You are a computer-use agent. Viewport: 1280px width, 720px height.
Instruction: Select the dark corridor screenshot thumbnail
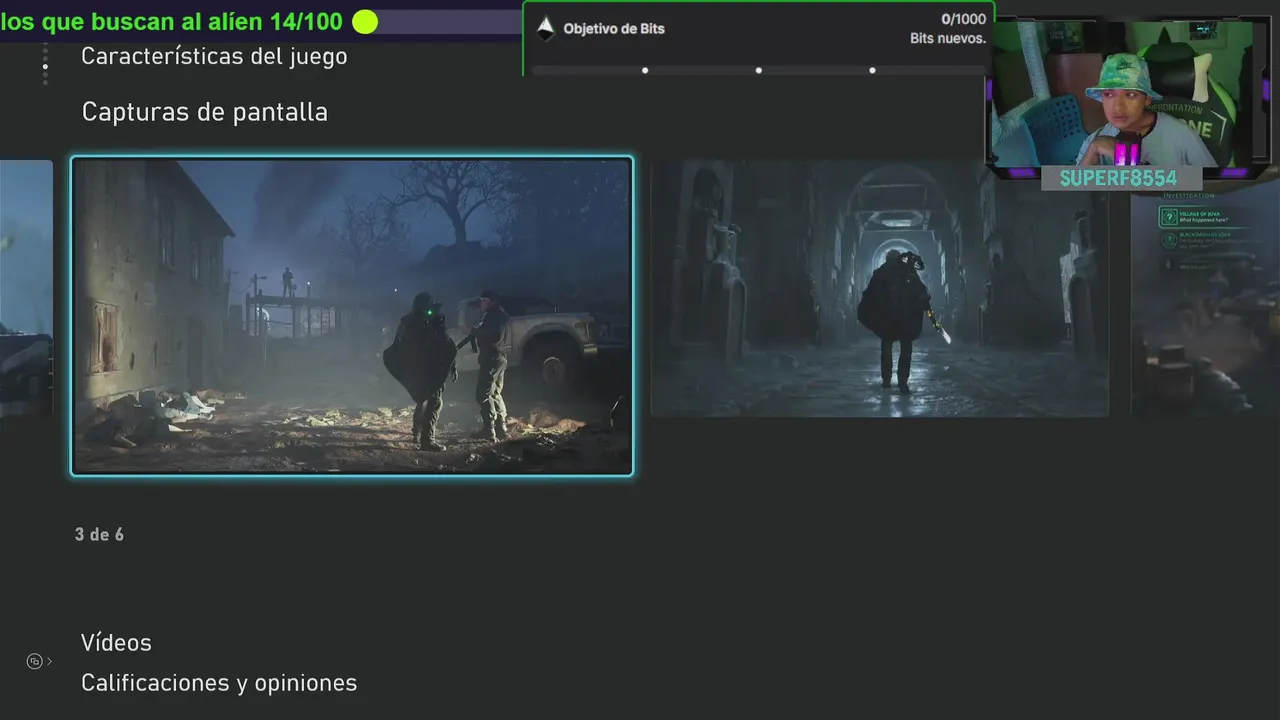tap(879, 289)
